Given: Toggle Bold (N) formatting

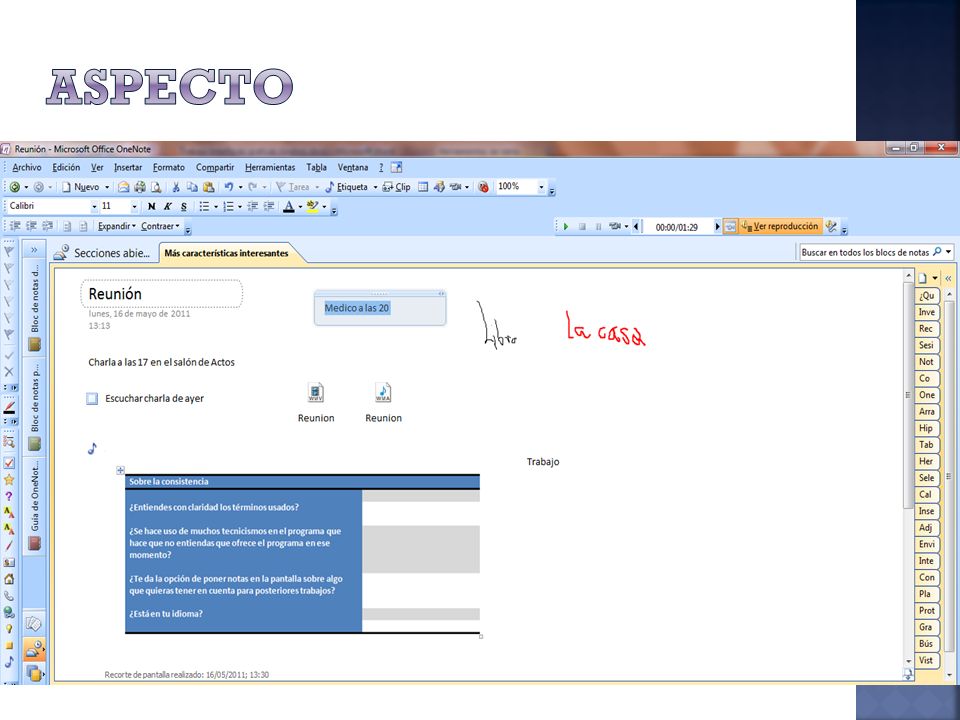Looking at the screenshot, I should click(x=151, y=206).
